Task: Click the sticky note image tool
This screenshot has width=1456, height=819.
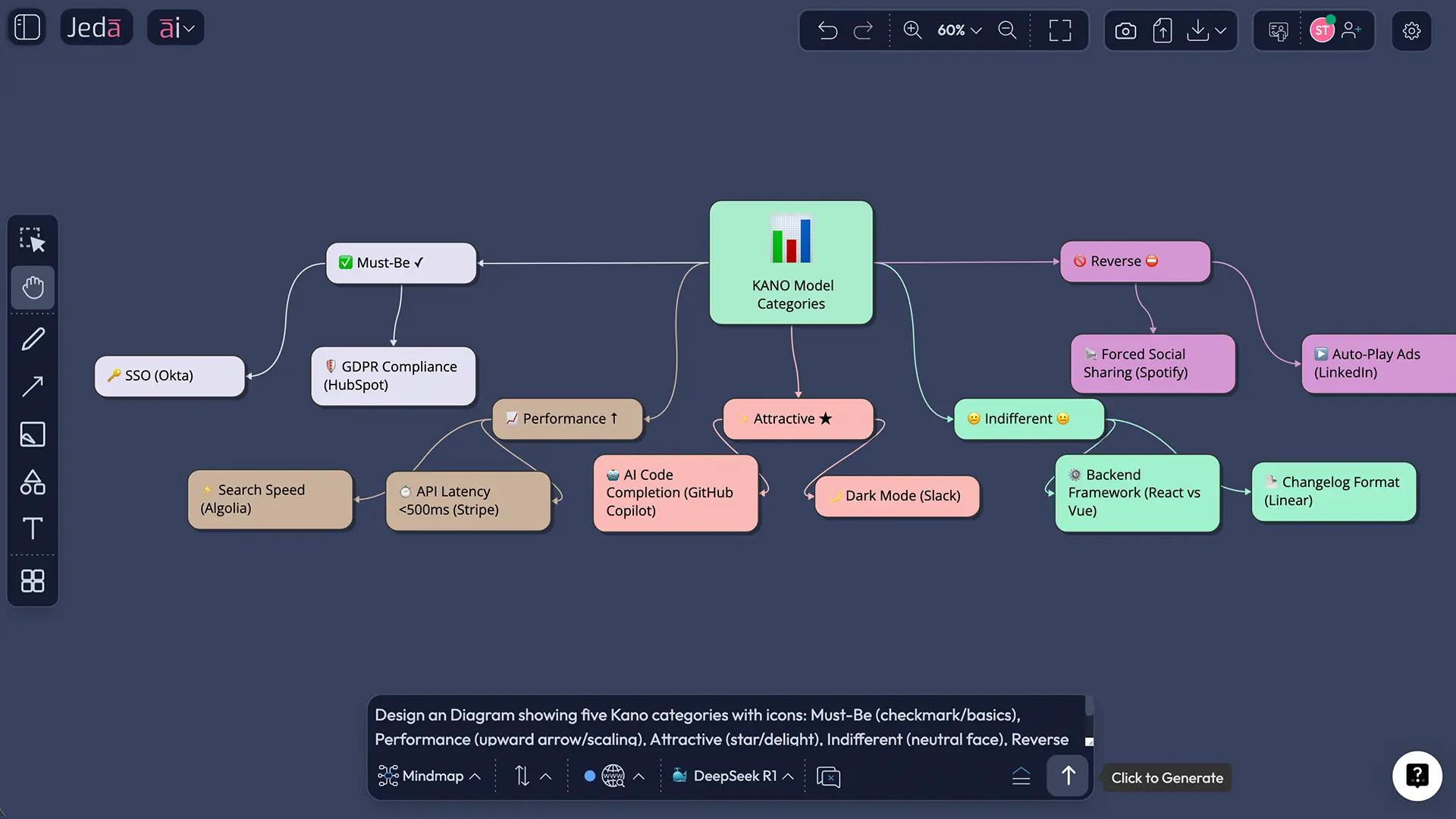Action: click(33, 435)
